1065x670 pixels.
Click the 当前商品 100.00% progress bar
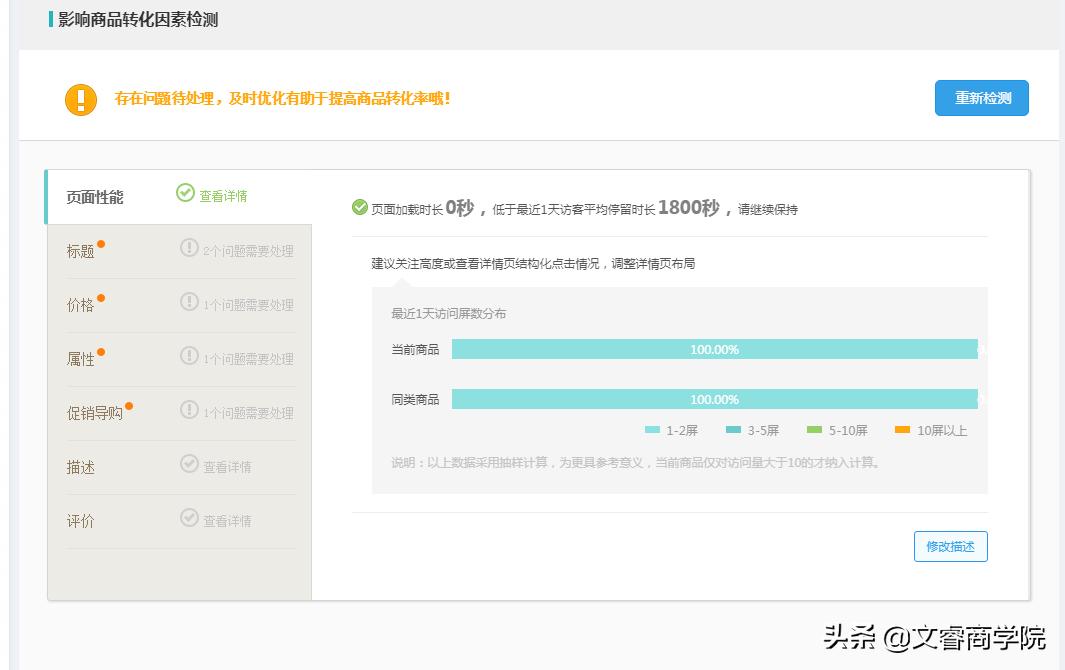(715, 349)
